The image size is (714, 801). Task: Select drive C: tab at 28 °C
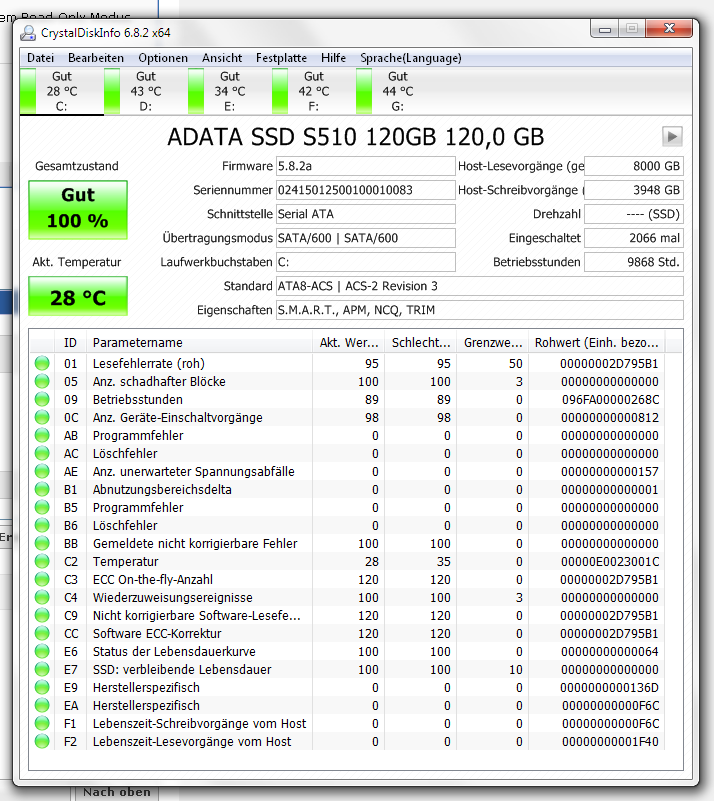click(62, 91)
